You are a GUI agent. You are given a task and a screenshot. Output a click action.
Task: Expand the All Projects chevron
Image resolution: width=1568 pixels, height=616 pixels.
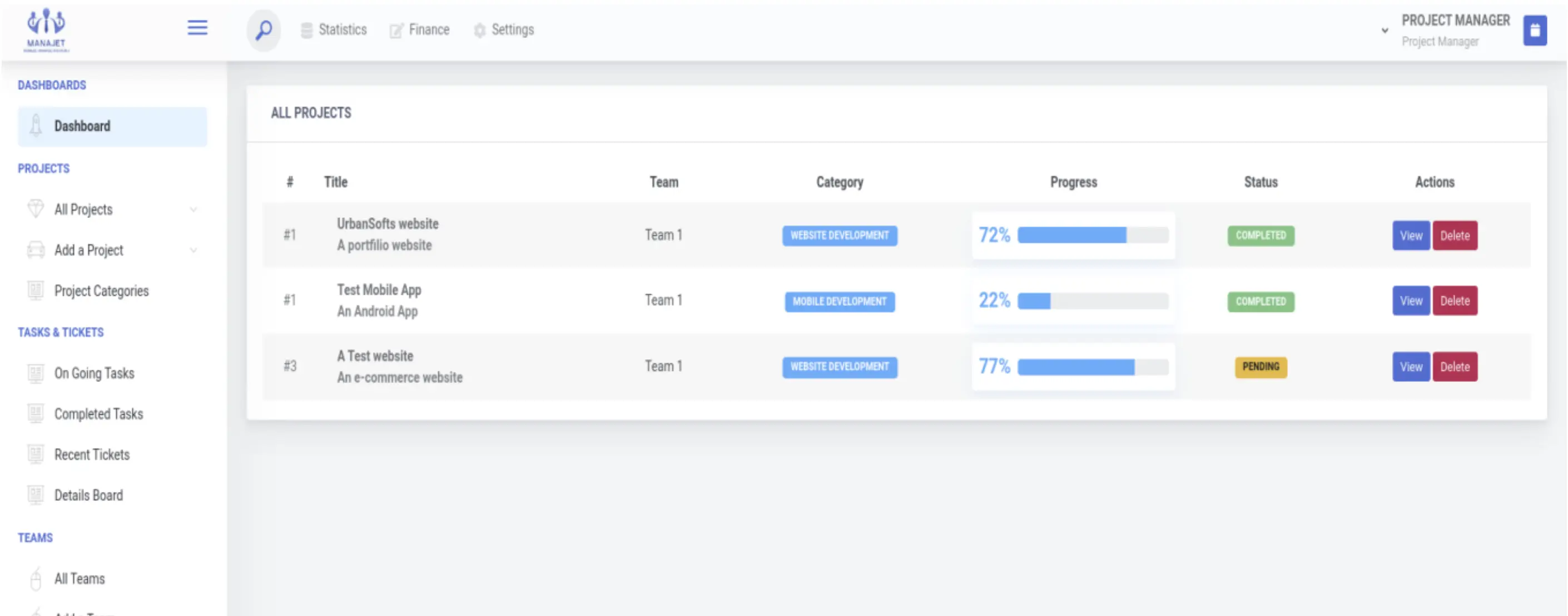tap(193, 210)
